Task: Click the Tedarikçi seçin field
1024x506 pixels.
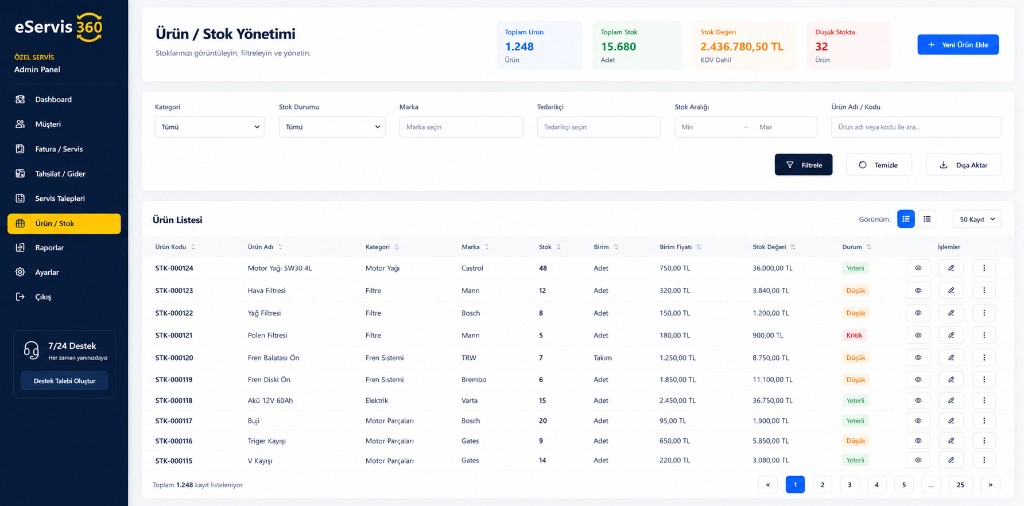Action: point(599,127)
